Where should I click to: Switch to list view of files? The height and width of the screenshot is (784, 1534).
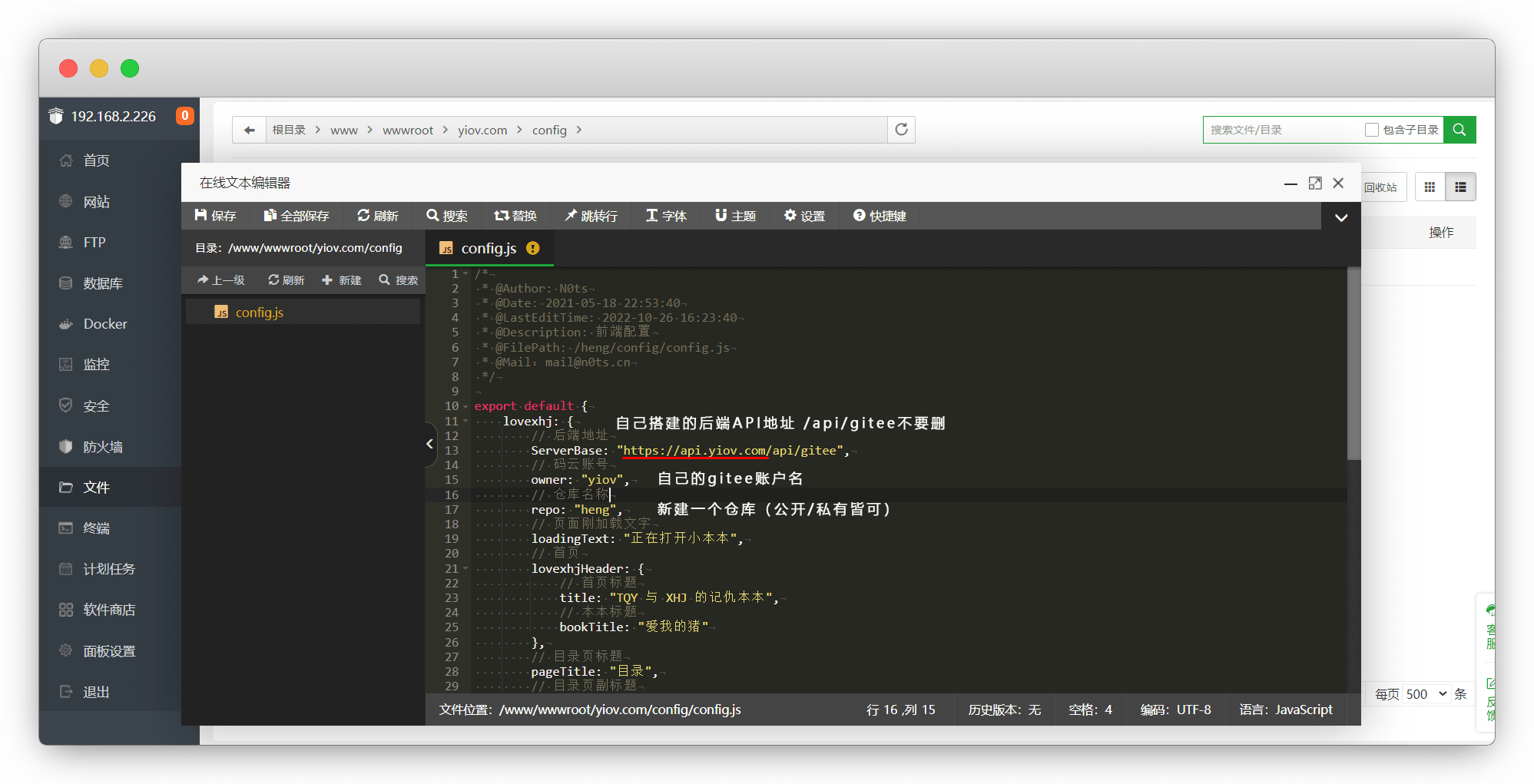(x=1460, y=187)
